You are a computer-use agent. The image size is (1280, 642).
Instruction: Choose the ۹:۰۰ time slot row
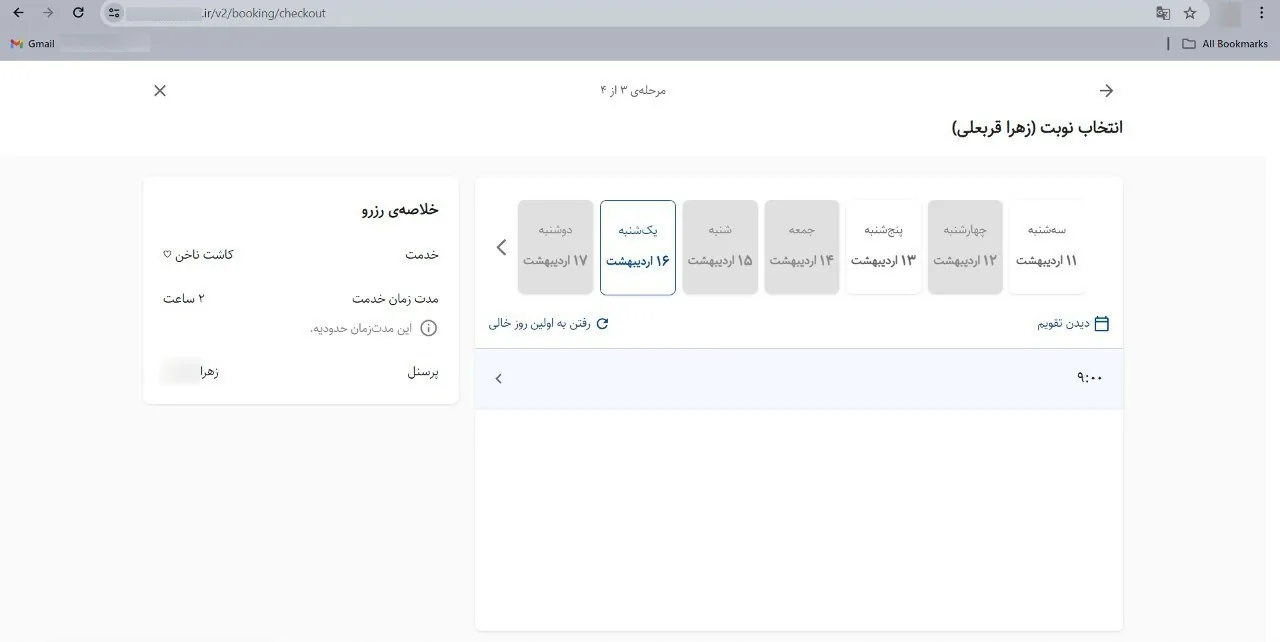[x=799, y=378]
